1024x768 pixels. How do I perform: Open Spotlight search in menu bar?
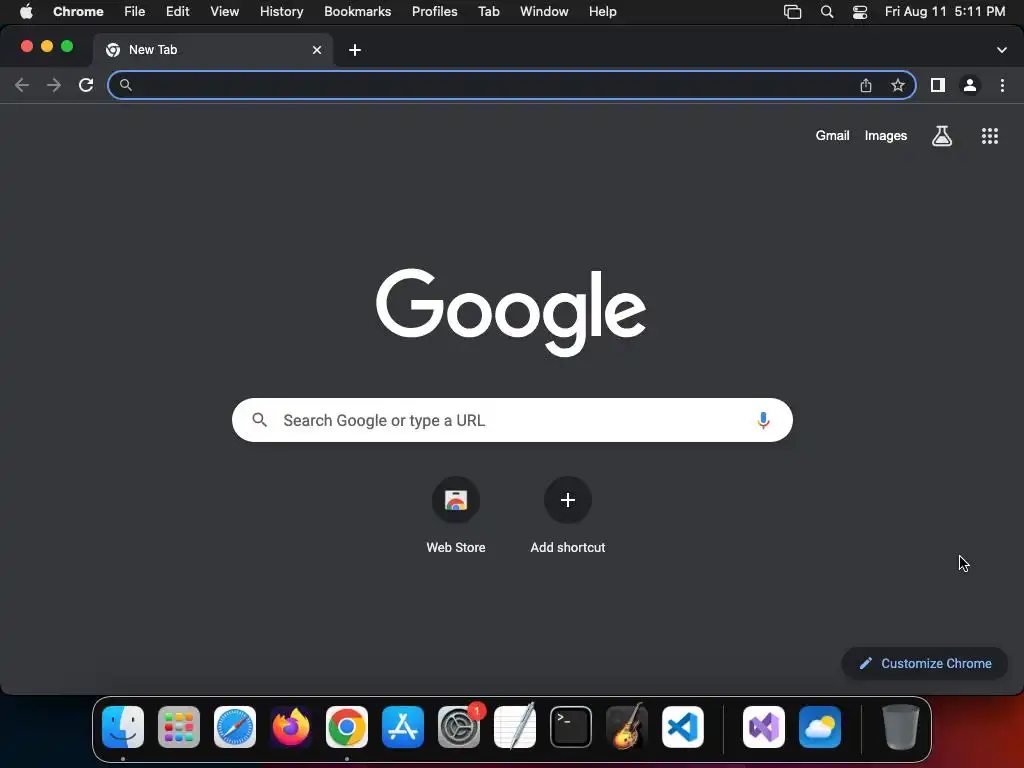click(x=827, y=12)
